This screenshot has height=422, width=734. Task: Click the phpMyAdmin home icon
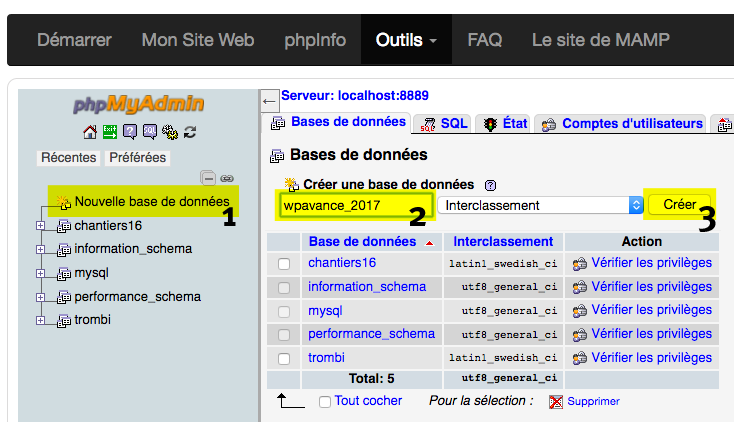click(90, 132)
